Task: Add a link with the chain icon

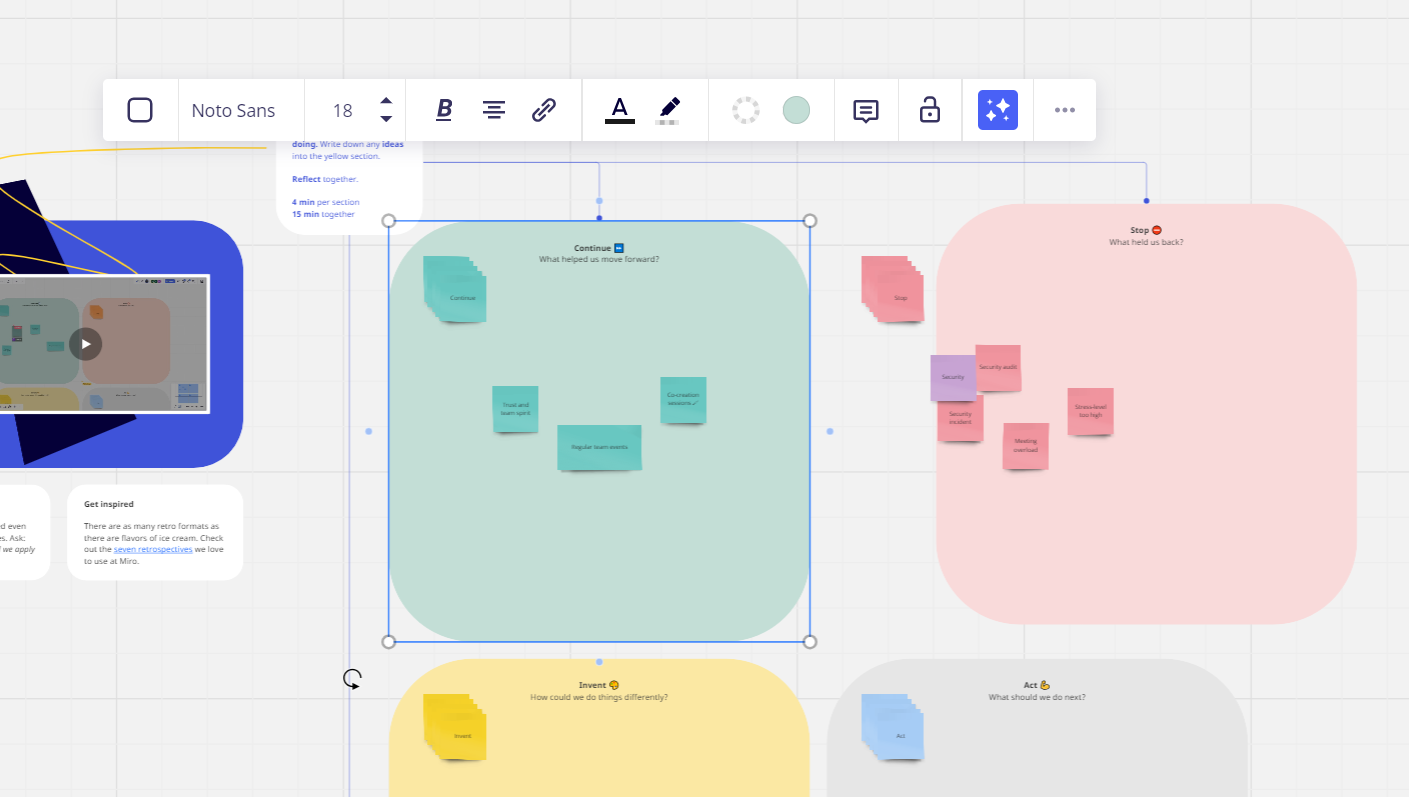Action: click(x=543, y=110)
